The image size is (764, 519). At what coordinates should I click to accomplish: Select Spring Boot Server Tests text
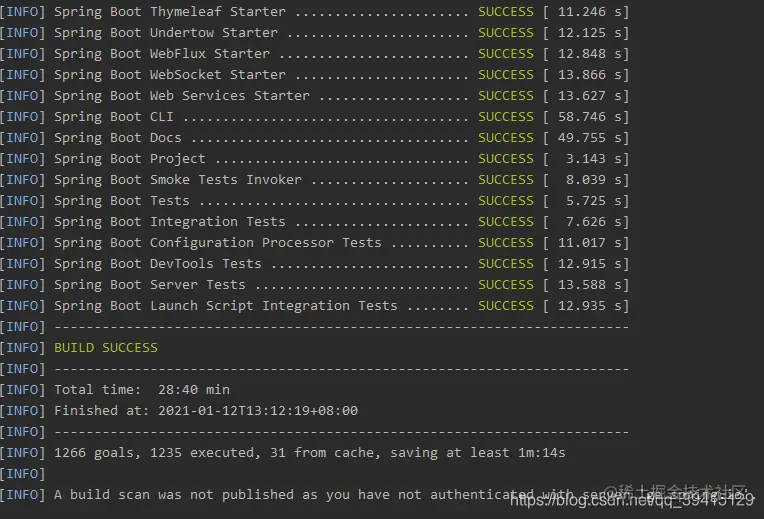(150, 285)
